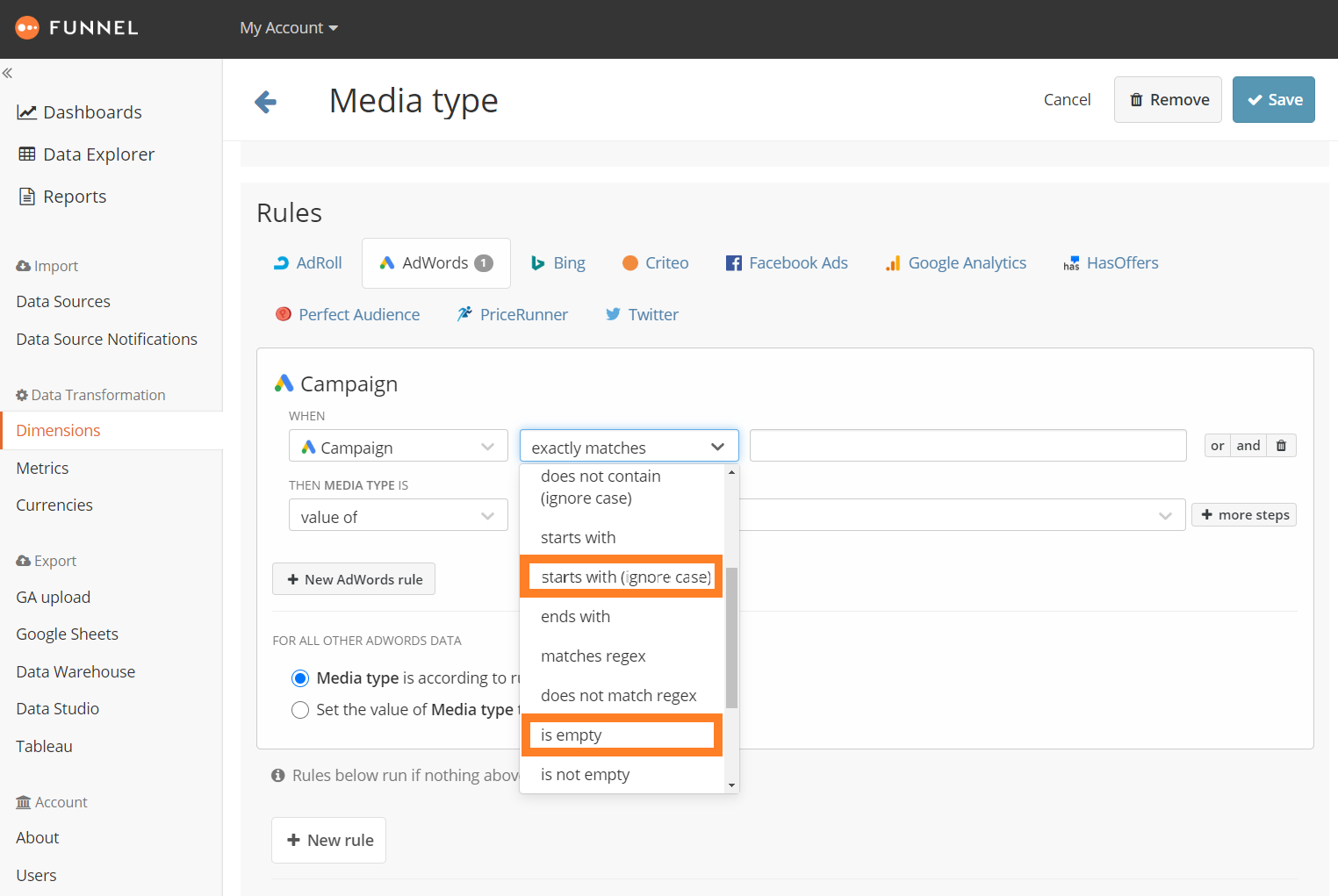Go back using the blue arrow icon
This screenshot has height=896, width=1338.
[265, 102]
